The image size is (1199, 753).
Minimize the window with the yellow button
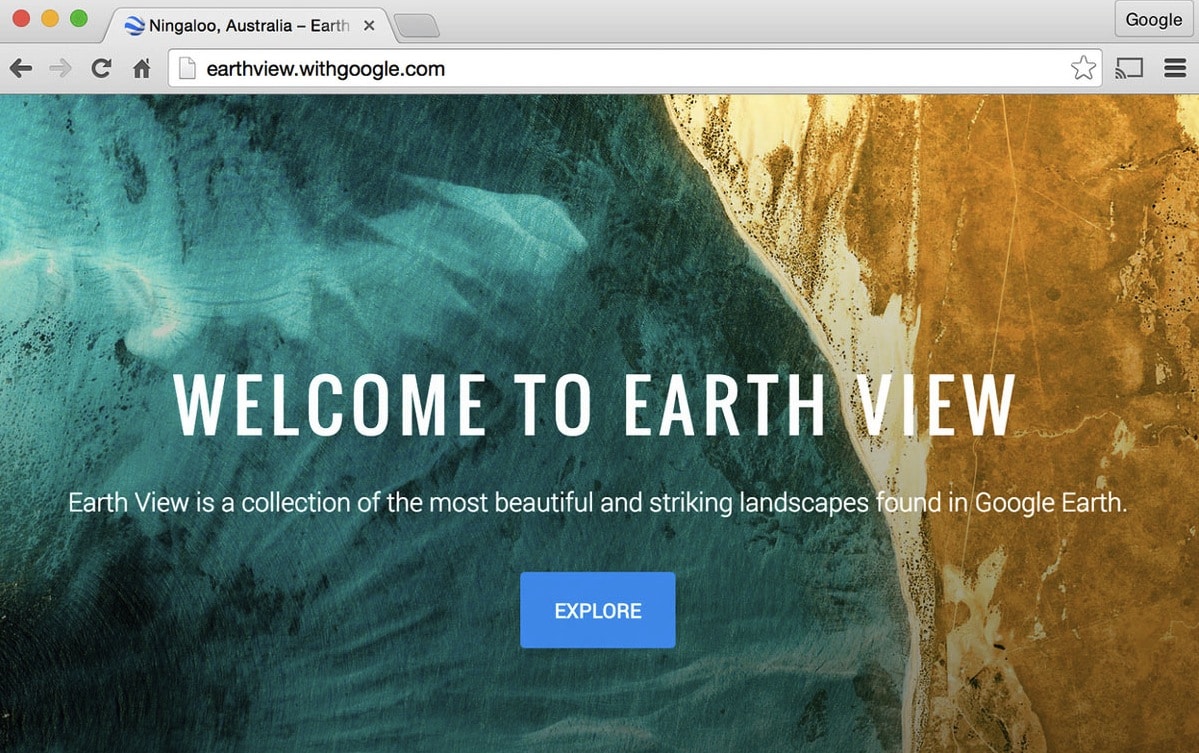[50, 18]
